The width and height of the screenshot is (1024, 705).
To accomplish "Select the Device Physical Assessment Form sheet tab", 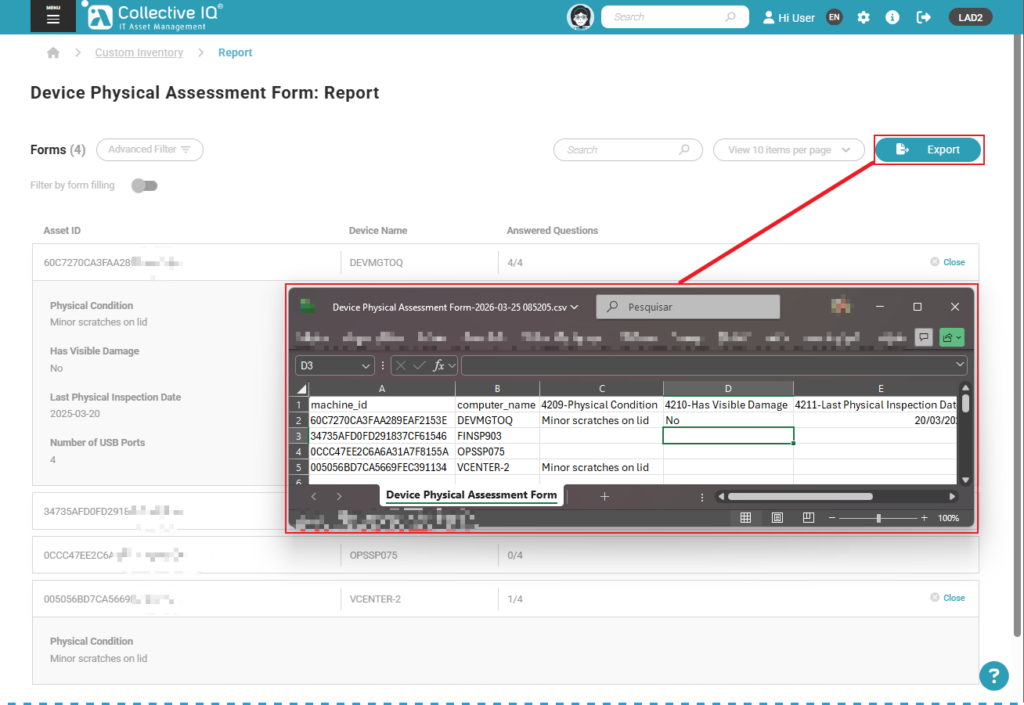I will (471, 496).
